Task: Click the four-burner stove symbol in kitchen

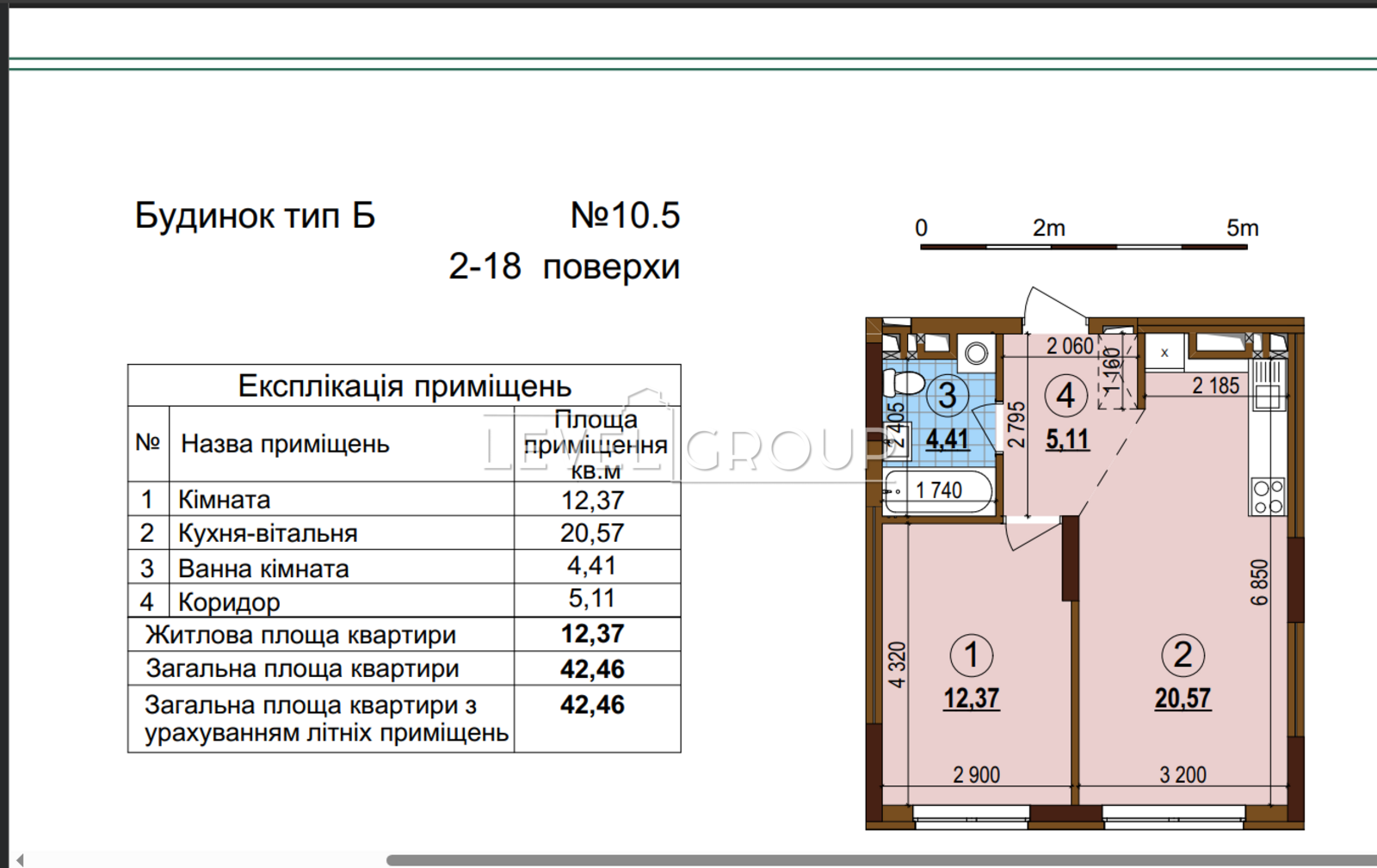Action: coord(1268,496)
